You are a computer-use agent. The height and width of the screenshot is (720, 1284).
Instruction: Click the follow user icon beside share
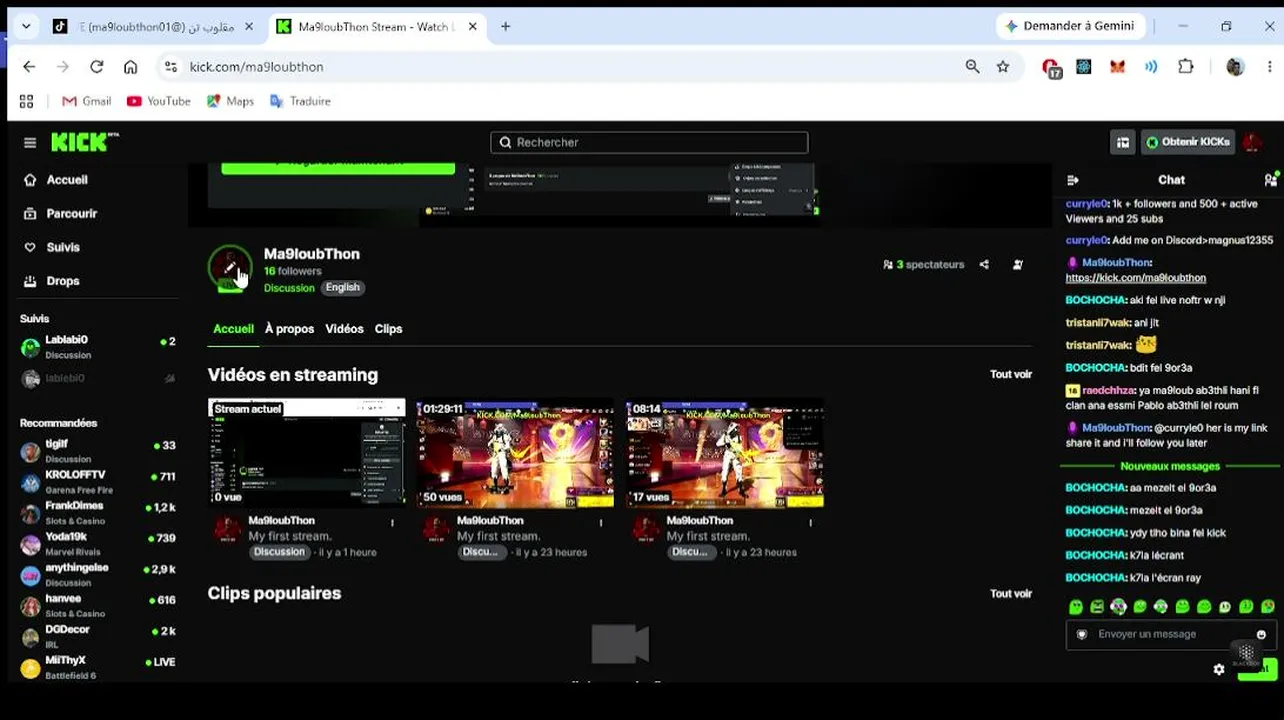click(1018, 265)
